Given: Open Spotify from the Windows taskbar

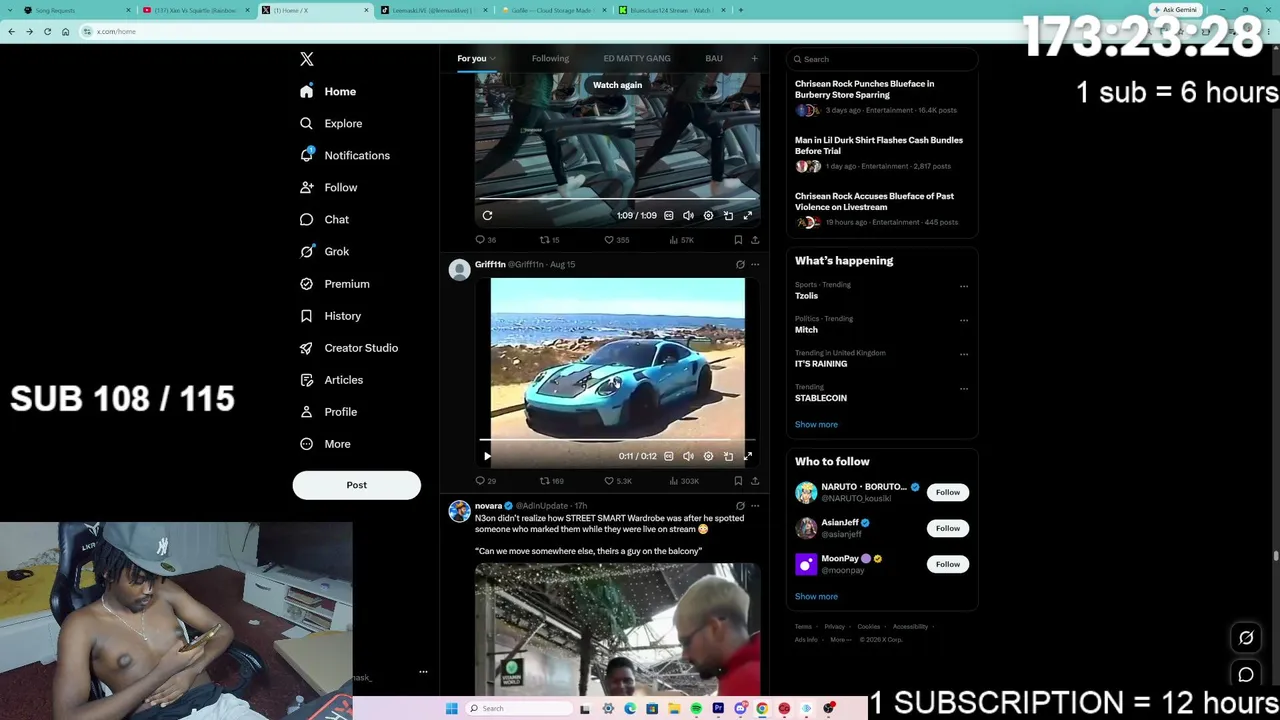Looking at the screenshot, I should tap(696, 709).
